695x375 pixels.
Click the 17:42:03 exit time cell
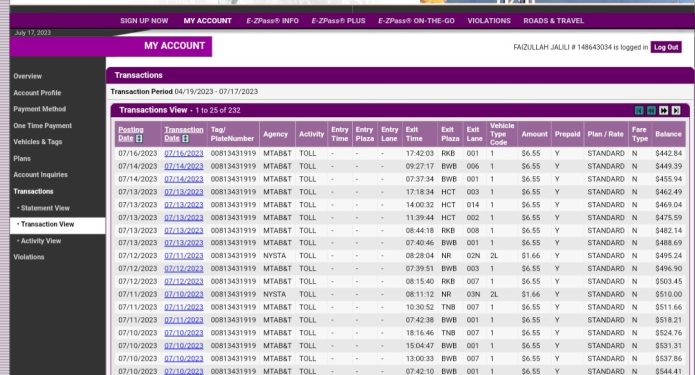tap(419, 153)
